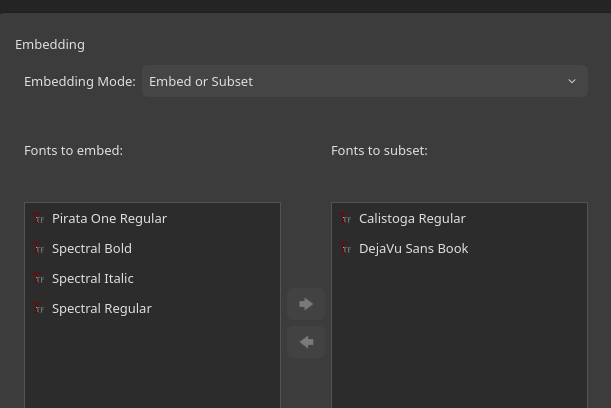Image resolution: width=611 pixels, height=408 pixels.
Task: Click the chevron on the Embed or Subset dropdown
Action: pos(572,81)
